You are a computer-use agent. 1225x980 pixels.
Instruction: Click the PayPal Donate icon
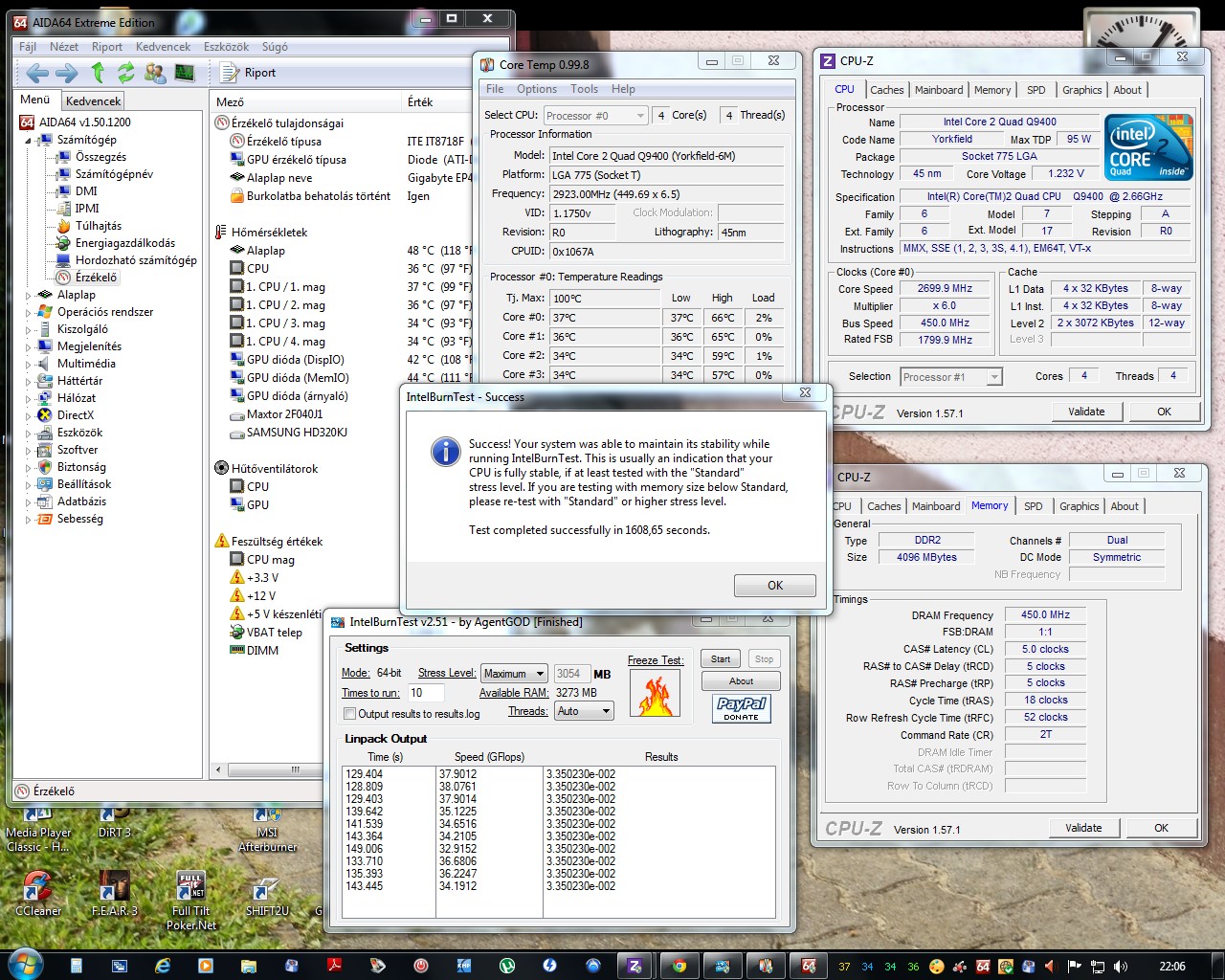tap(742, 708)
